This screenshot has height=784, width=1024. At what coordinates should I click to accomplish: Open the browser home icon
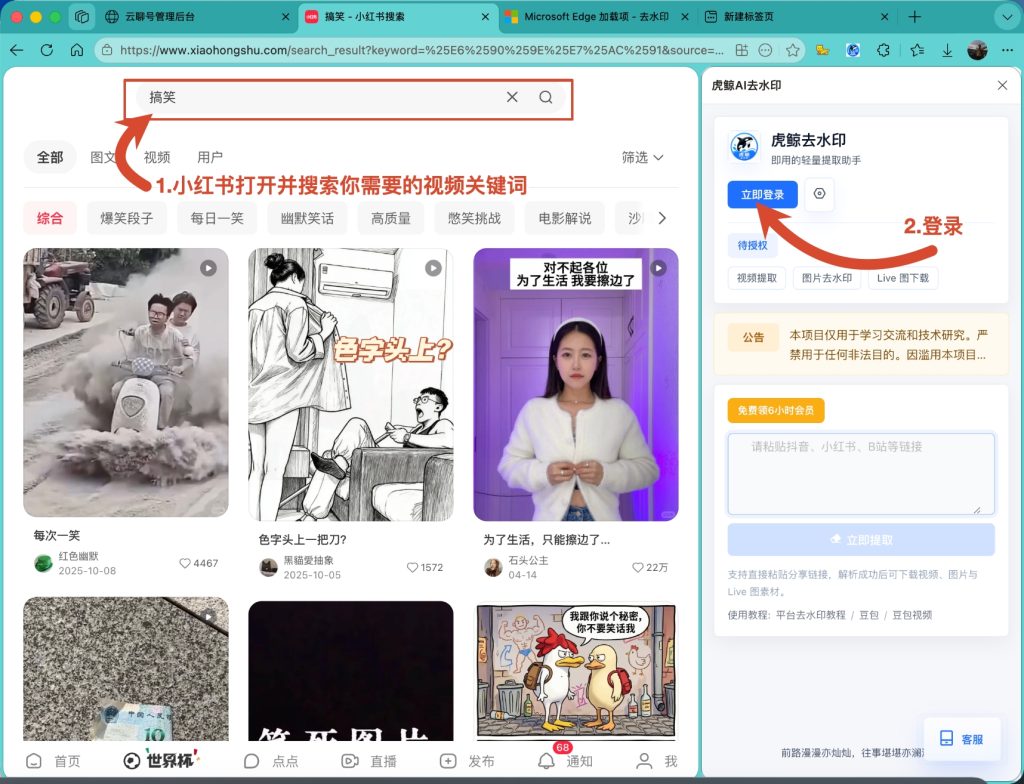coord(76,50)
